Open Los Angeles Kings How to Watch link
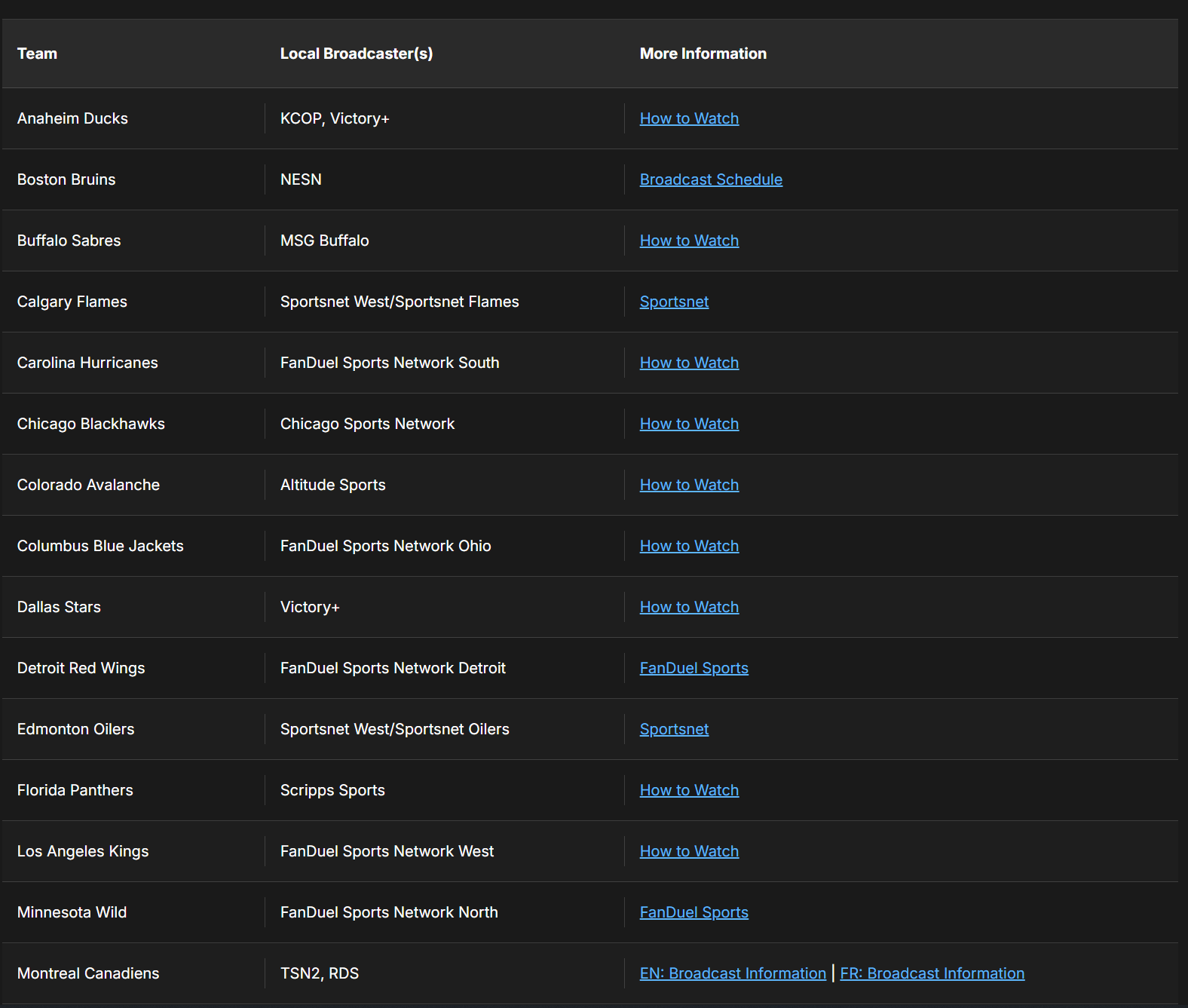Viewport: 1188px width, 1008px height. click(689, 851)
